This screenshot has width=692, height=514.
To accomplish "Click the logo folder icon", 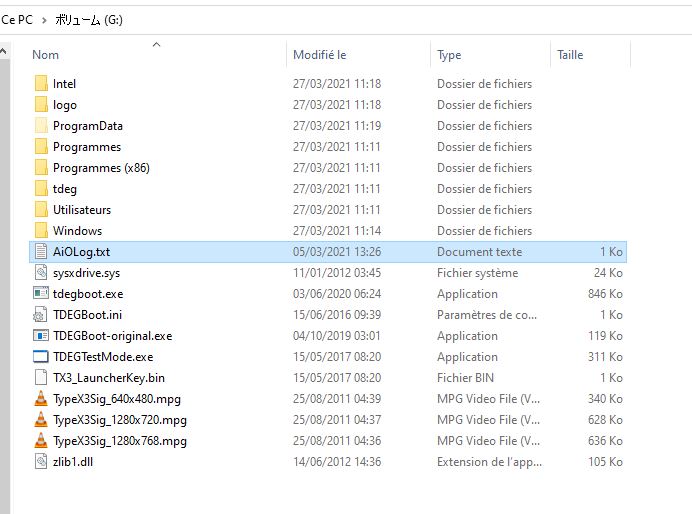I will point(41,105).
